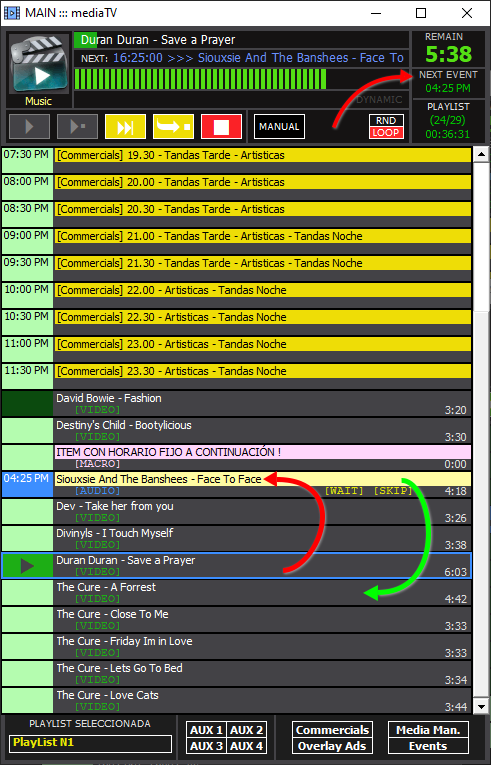Click the grey play button in the toolbar
This screenshot has width=491, height=765.
29,127
